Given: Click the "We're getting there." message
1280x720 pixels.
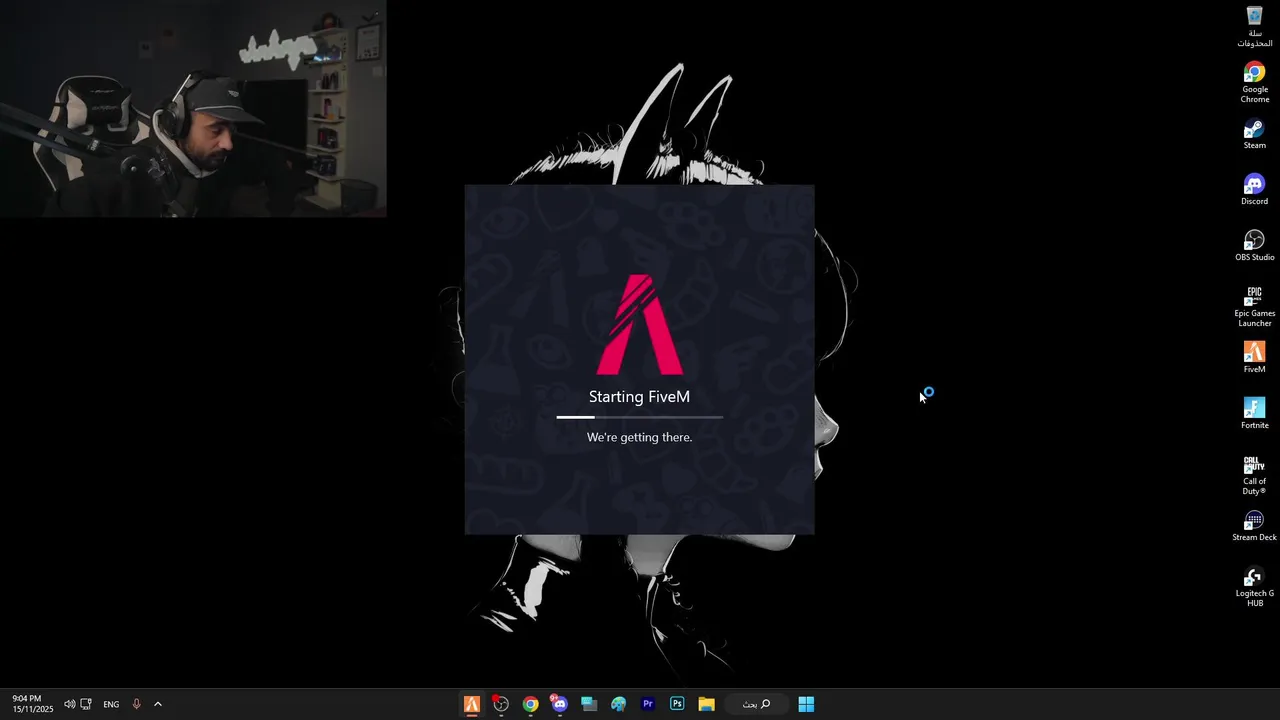Looking at the screenshot, I should click(x=639, y=437).
